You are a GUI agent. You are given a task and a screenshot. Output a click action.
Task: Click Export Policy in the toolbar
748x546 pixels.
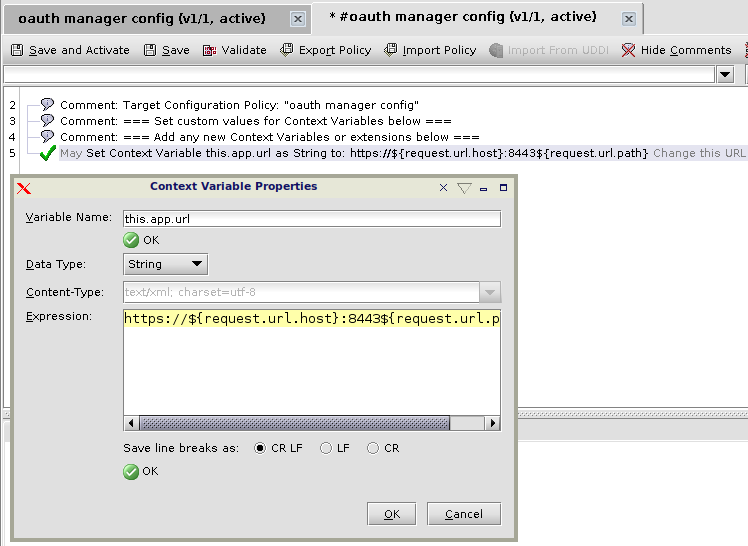pos(326,50)
